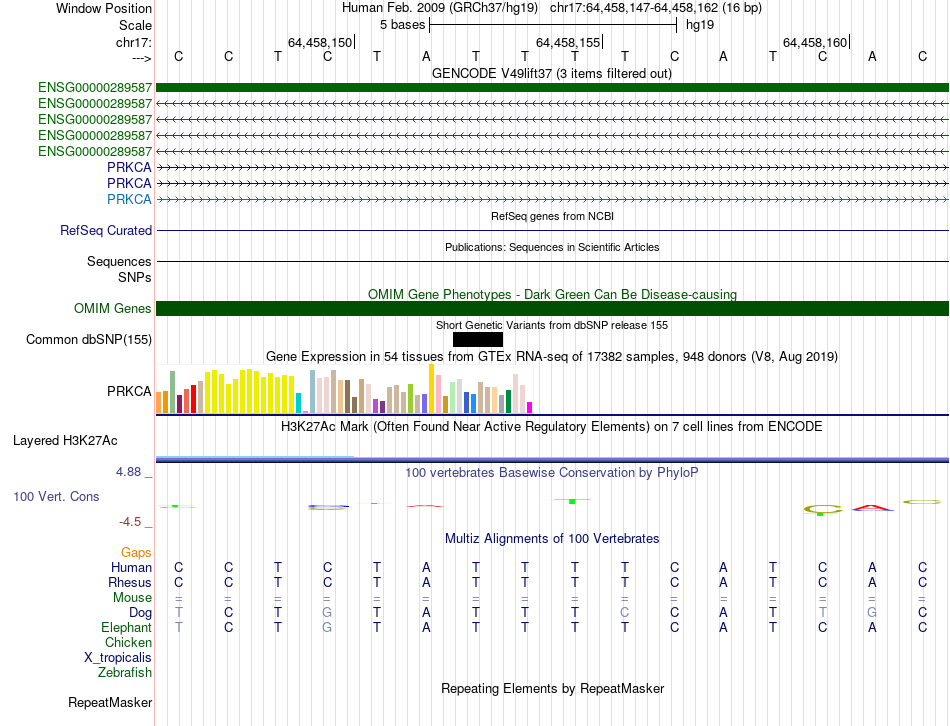Click the 100 Vert. Cons label
The height and width of the screenshot is (726, 950).
click(56, 497)
